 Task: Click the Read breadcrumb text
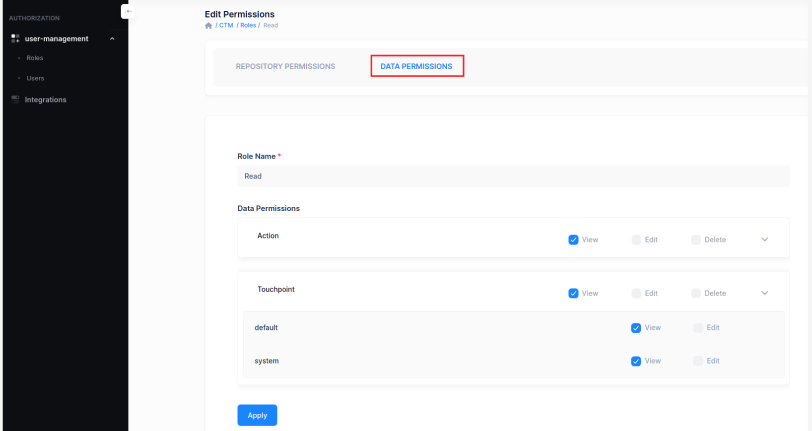[x=271, y=25]
